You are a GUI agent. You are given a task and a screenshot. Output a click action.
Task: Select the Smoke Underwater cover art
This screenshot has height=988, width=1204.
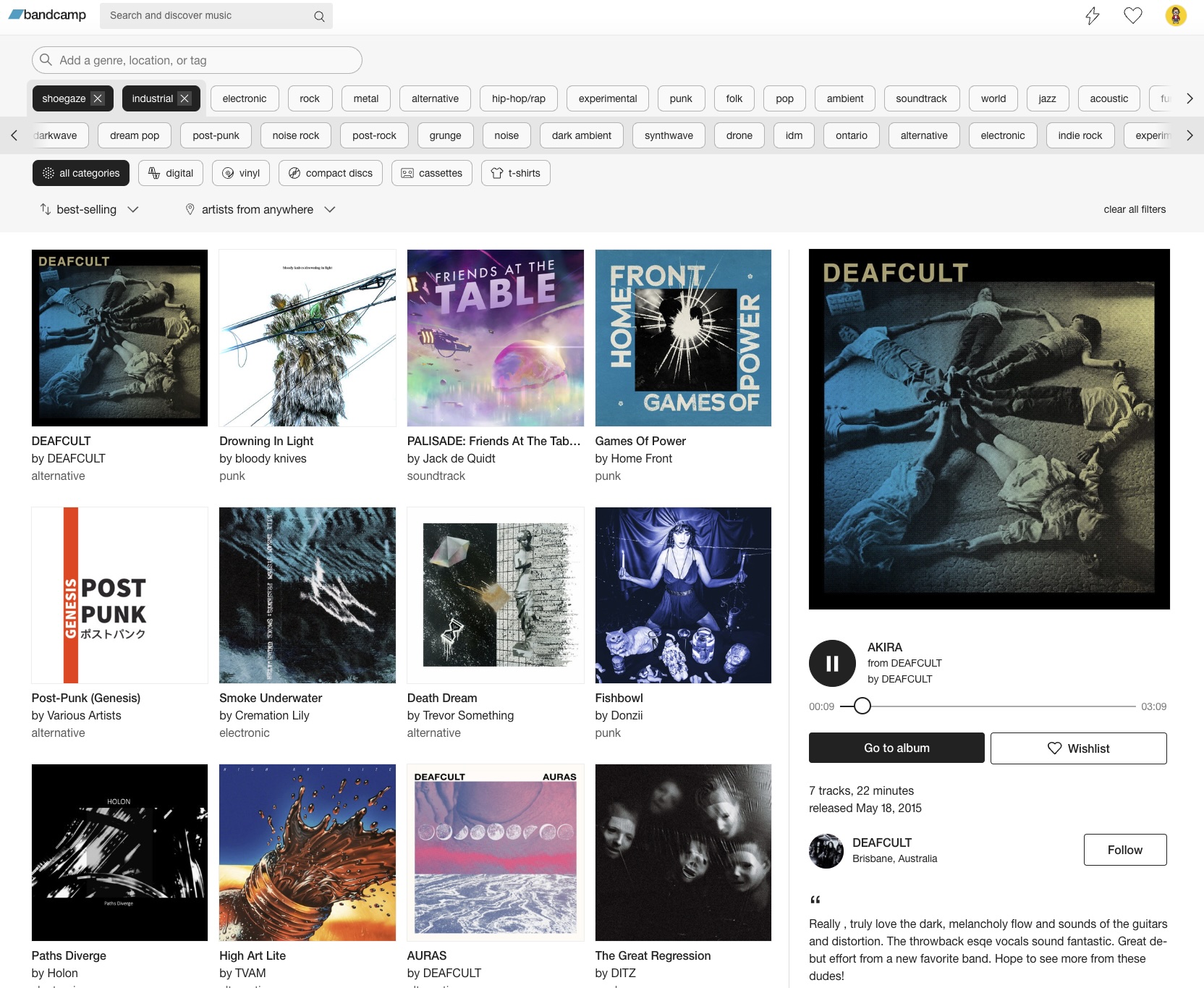pos(308,595)
